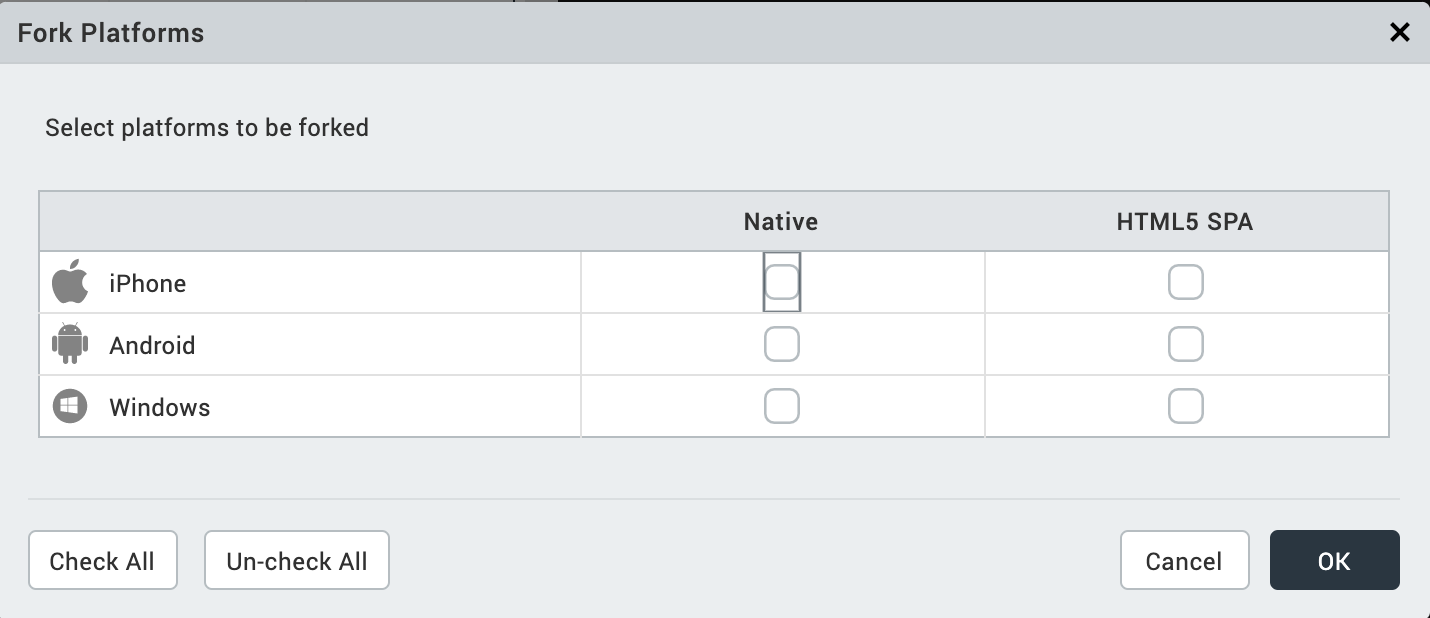The height and width of the screenshot is (618, 1430).
Task: Toggle HTML5 SPA for Android
Action: [1186, 345]
